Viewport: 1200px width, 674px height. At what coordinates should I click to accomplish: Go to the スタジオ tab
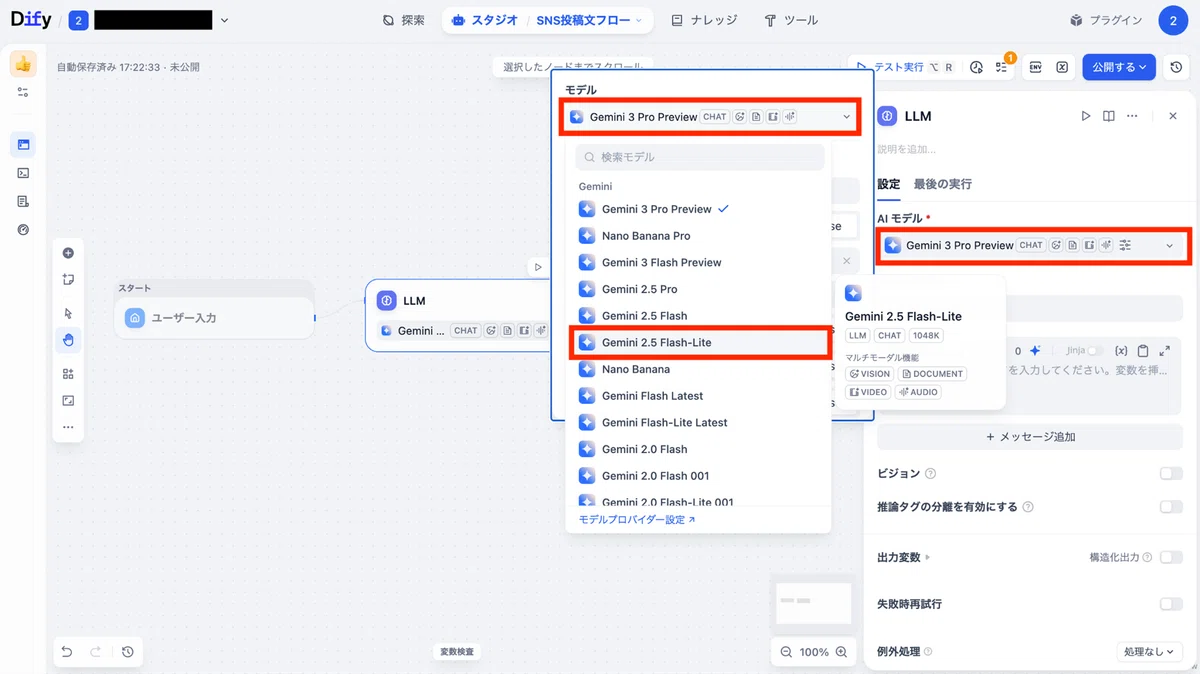(x=485, y=20)
